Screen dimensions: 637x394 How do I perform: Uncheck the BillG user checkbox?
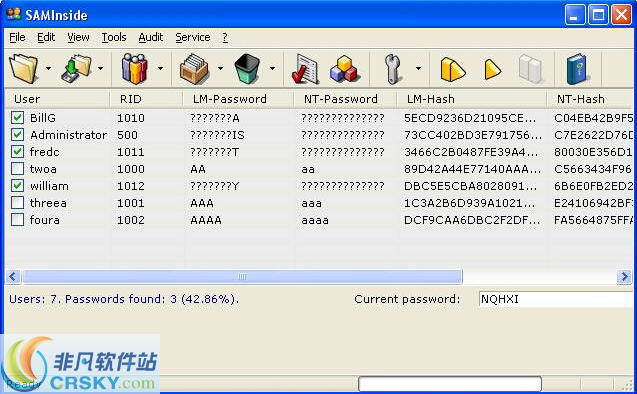tap(17, 118)
